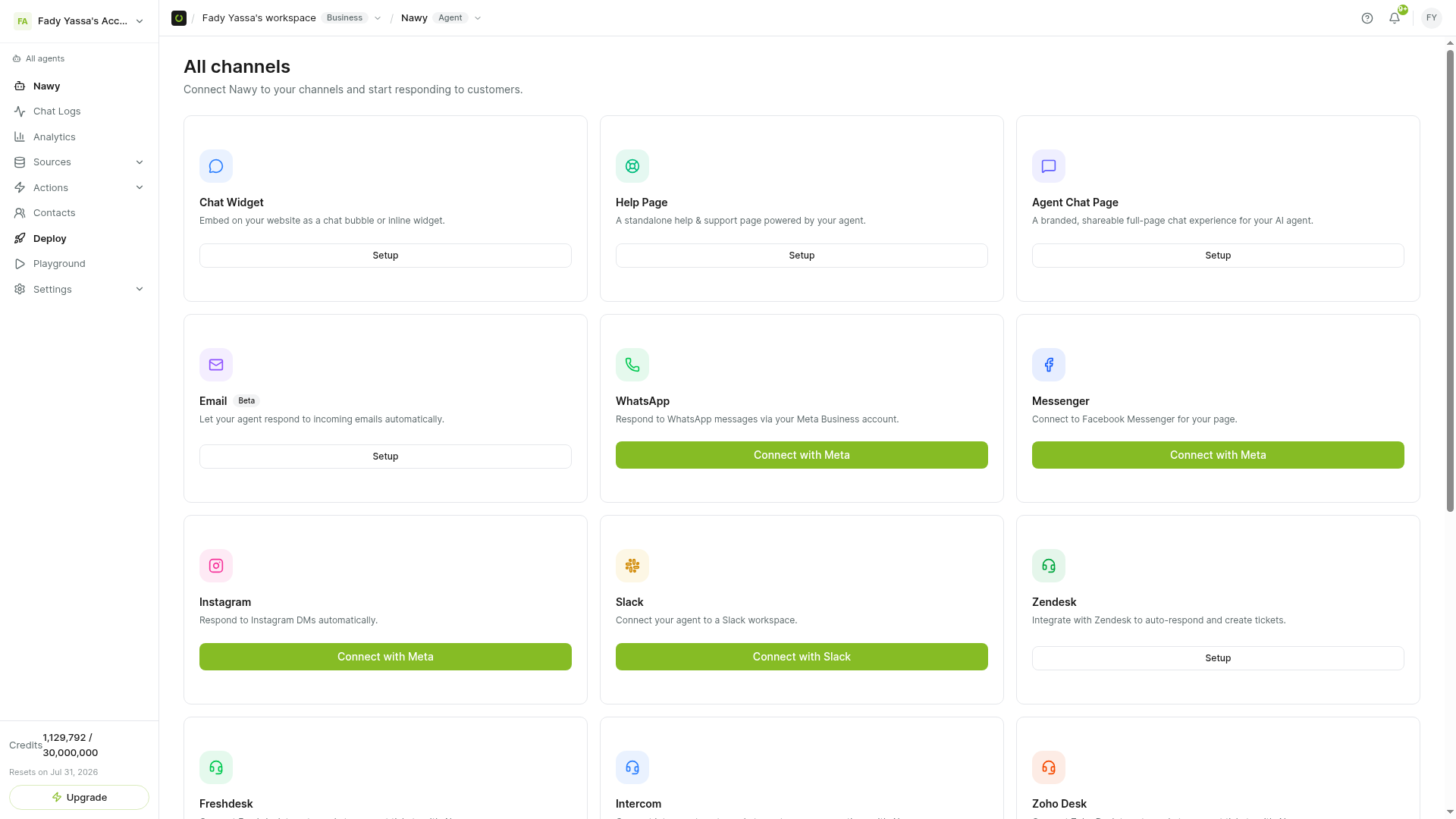Open the help question mark icon
The height and width of the screenshot is (819, 1456).
tap(1367, 18)
